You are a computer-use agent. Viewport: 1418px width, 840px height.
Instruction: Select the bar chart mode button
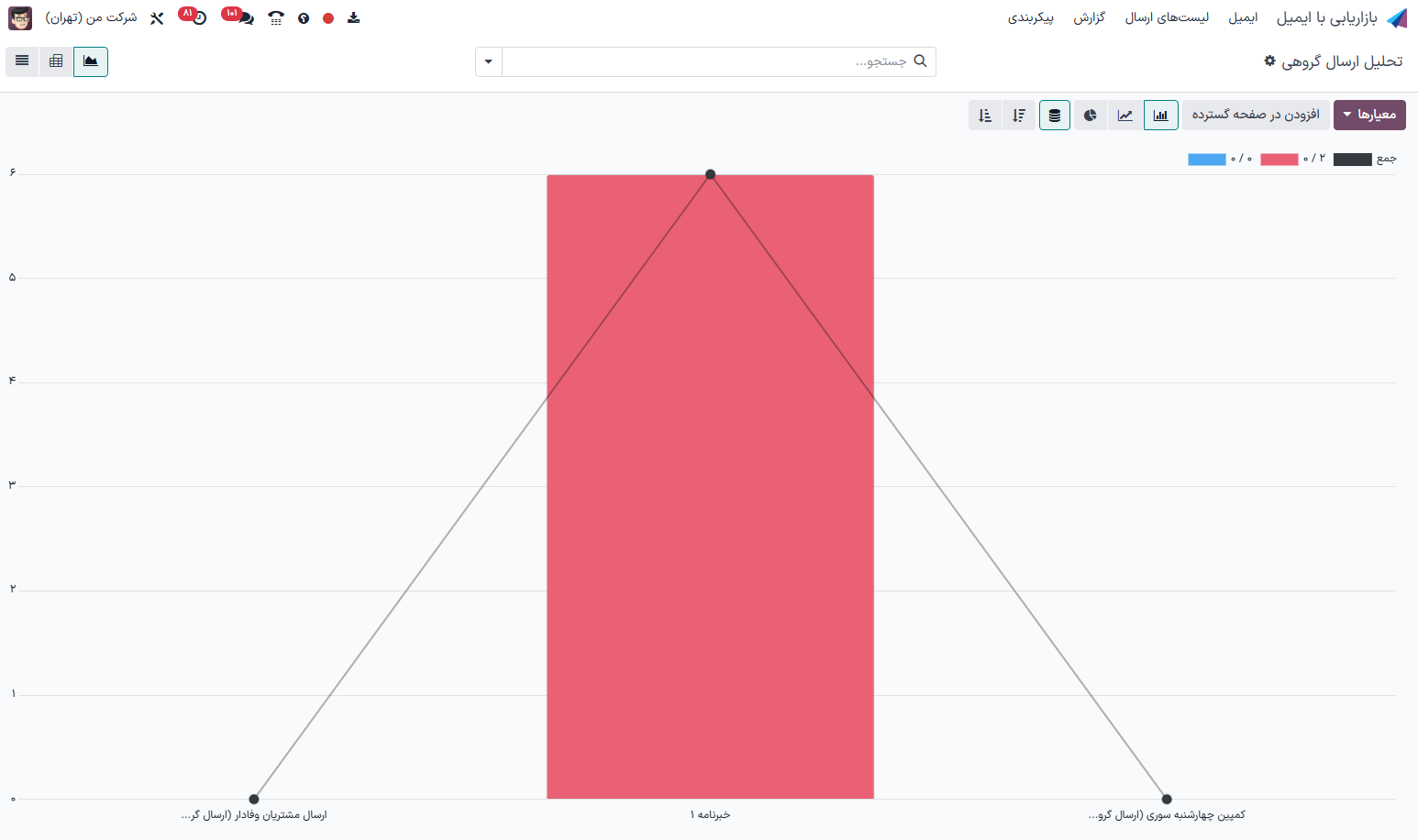1161,116
